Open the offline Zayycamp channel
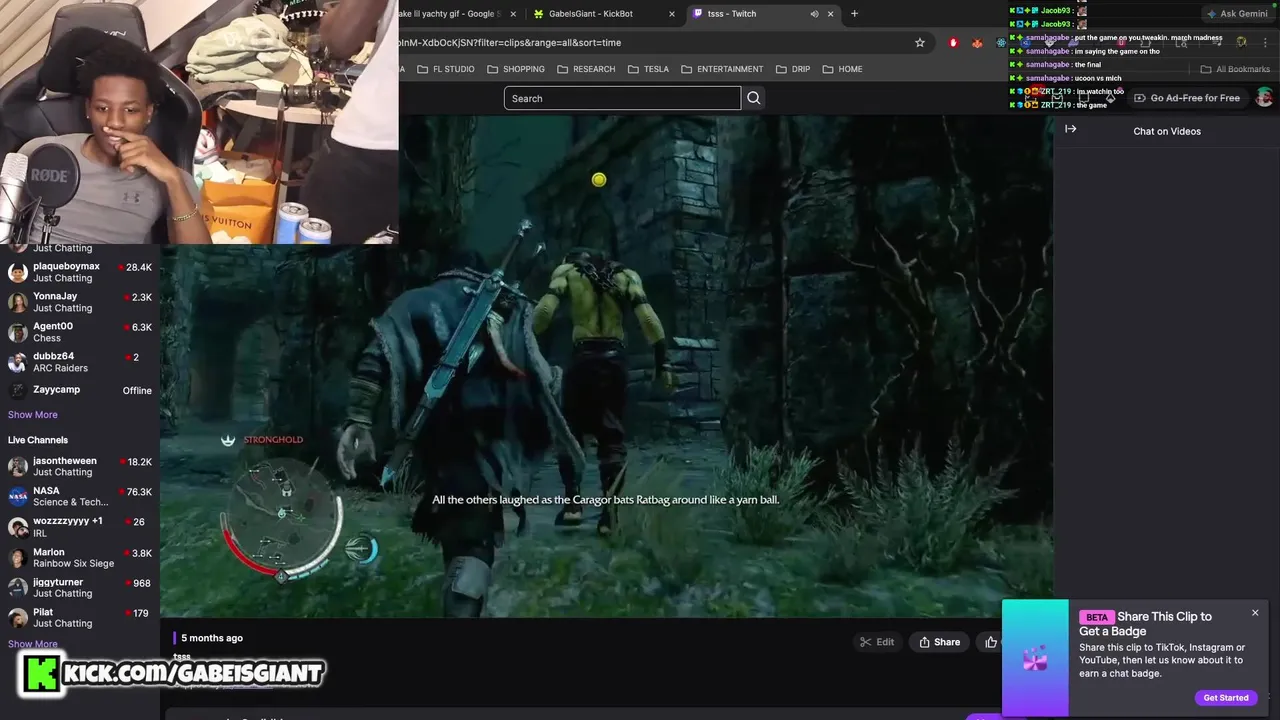This screenshot has width=1280, height=720. (80, 390)
